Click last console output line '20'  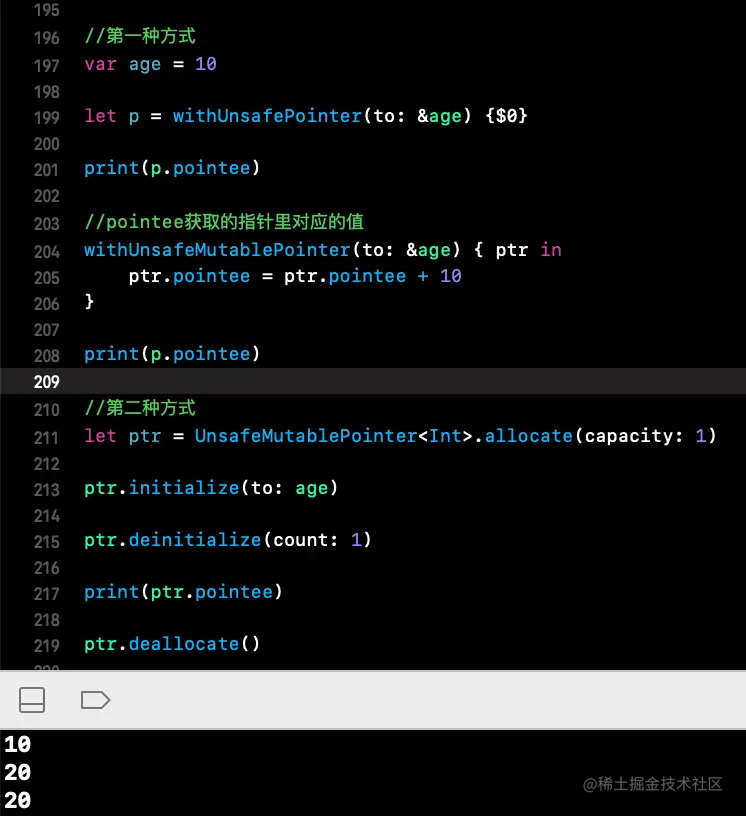pyautogui.click(x=18, y=800)
